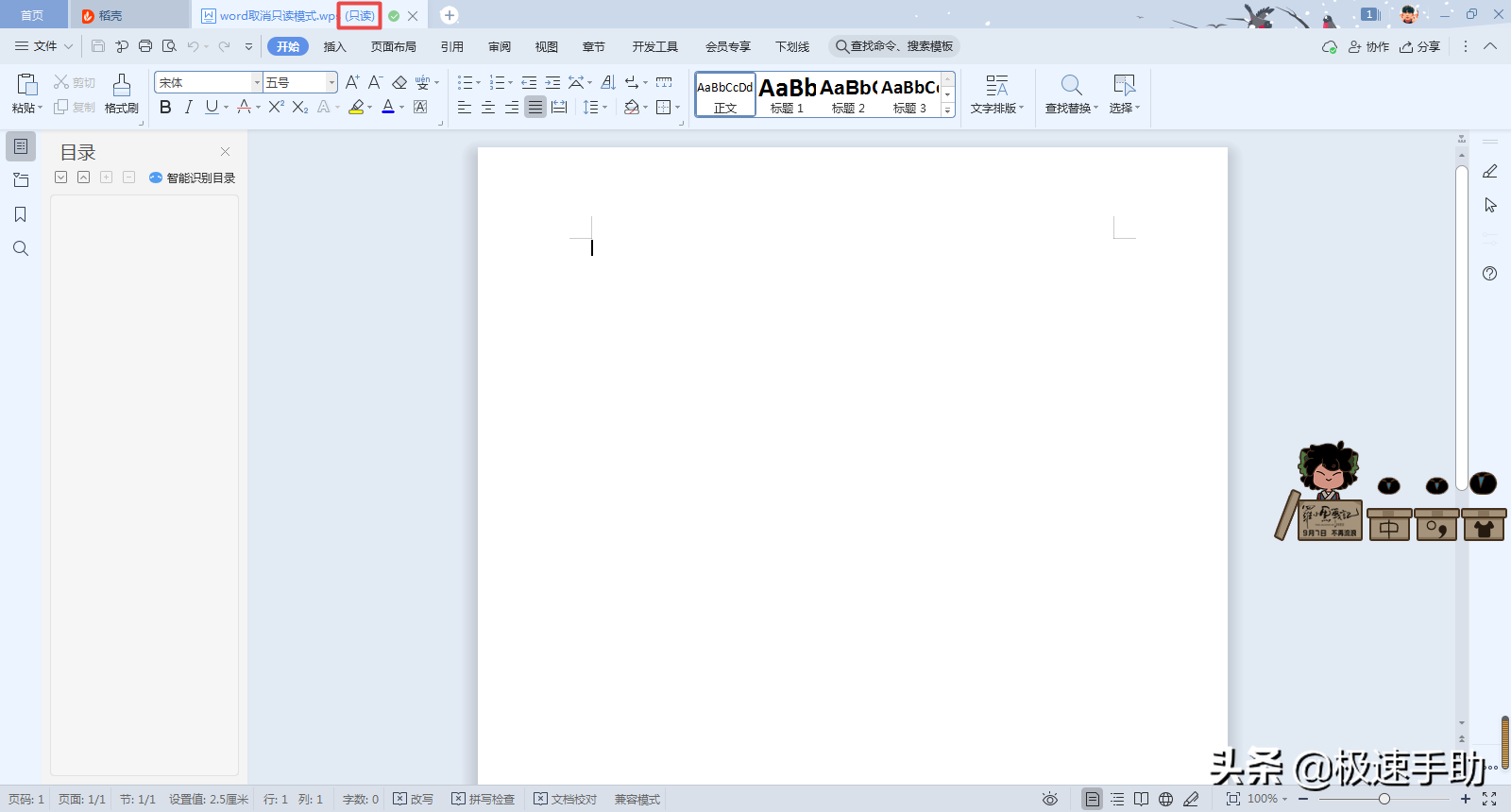Click the Smart Recognize TOC (智能识别目录) button
This screenshot has width=1511, height=812.
coord(192,178)
